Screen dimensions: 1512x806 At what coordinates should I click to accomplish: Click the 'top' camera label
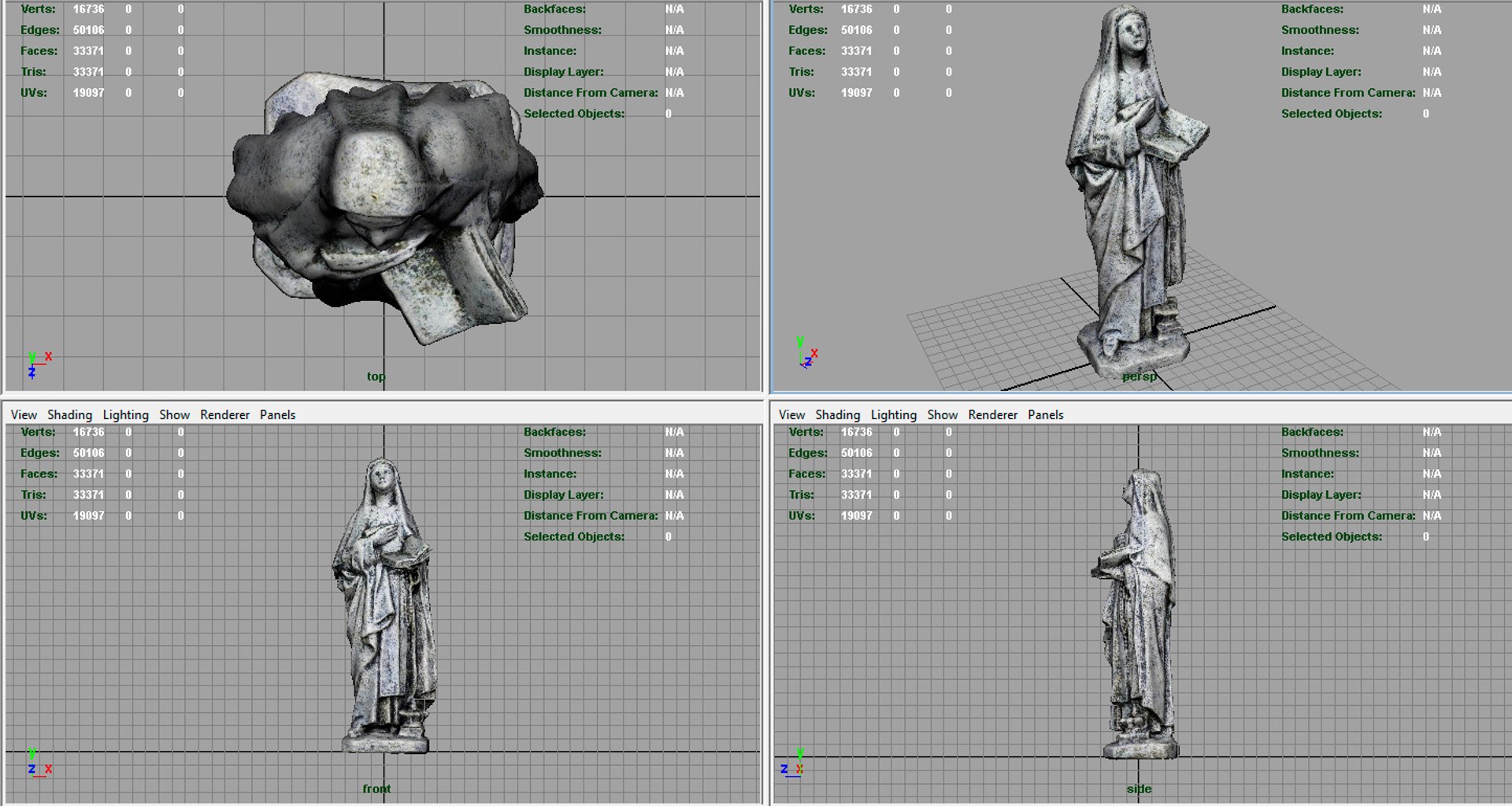coord(376,377)
